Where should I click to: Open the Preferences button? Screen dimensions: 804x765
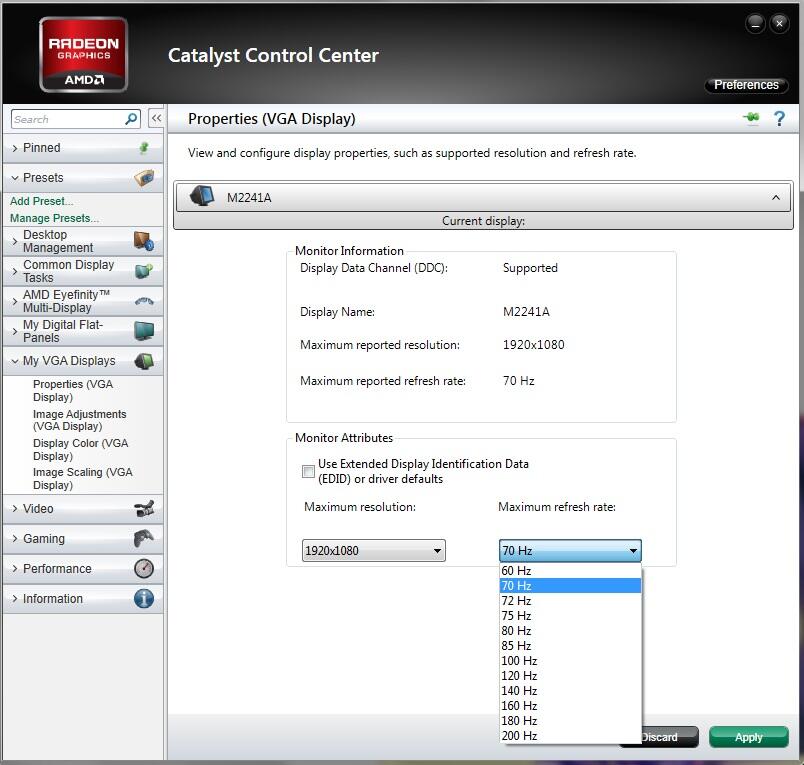point(746,85)
